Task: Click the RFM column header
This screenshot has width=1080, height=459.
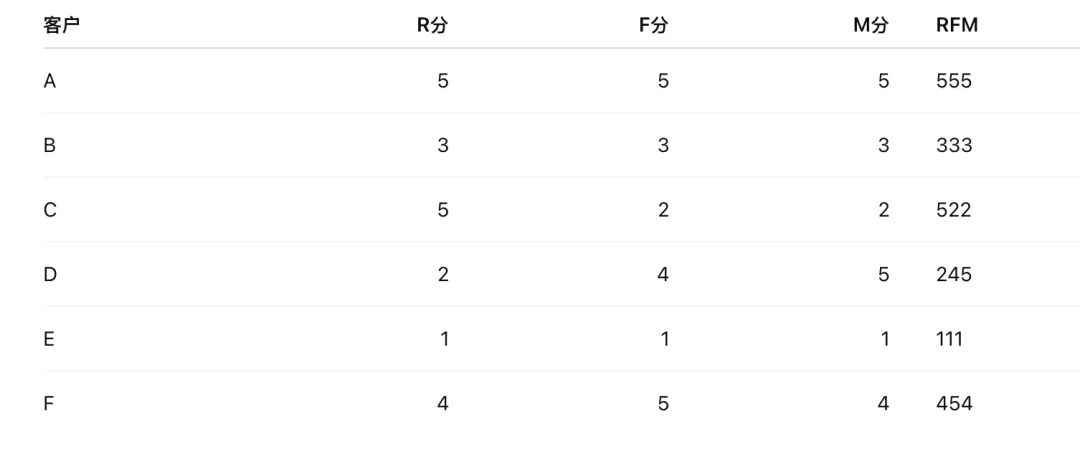Action: (957, 26)
